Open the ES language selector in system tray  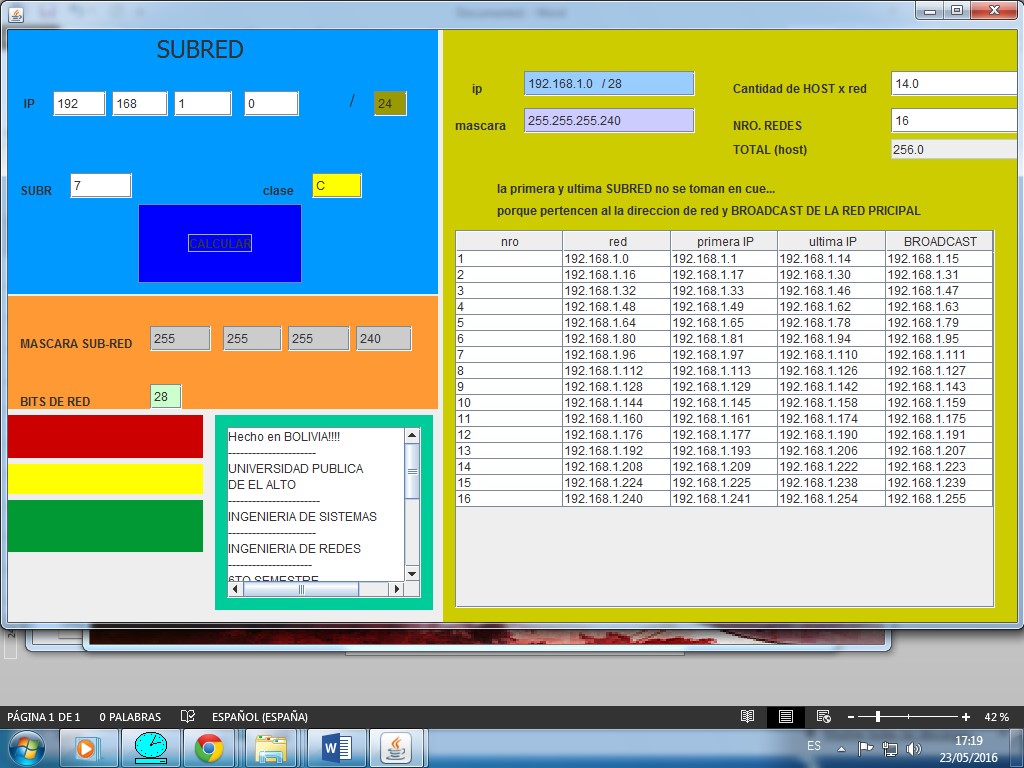pos(813,746)
